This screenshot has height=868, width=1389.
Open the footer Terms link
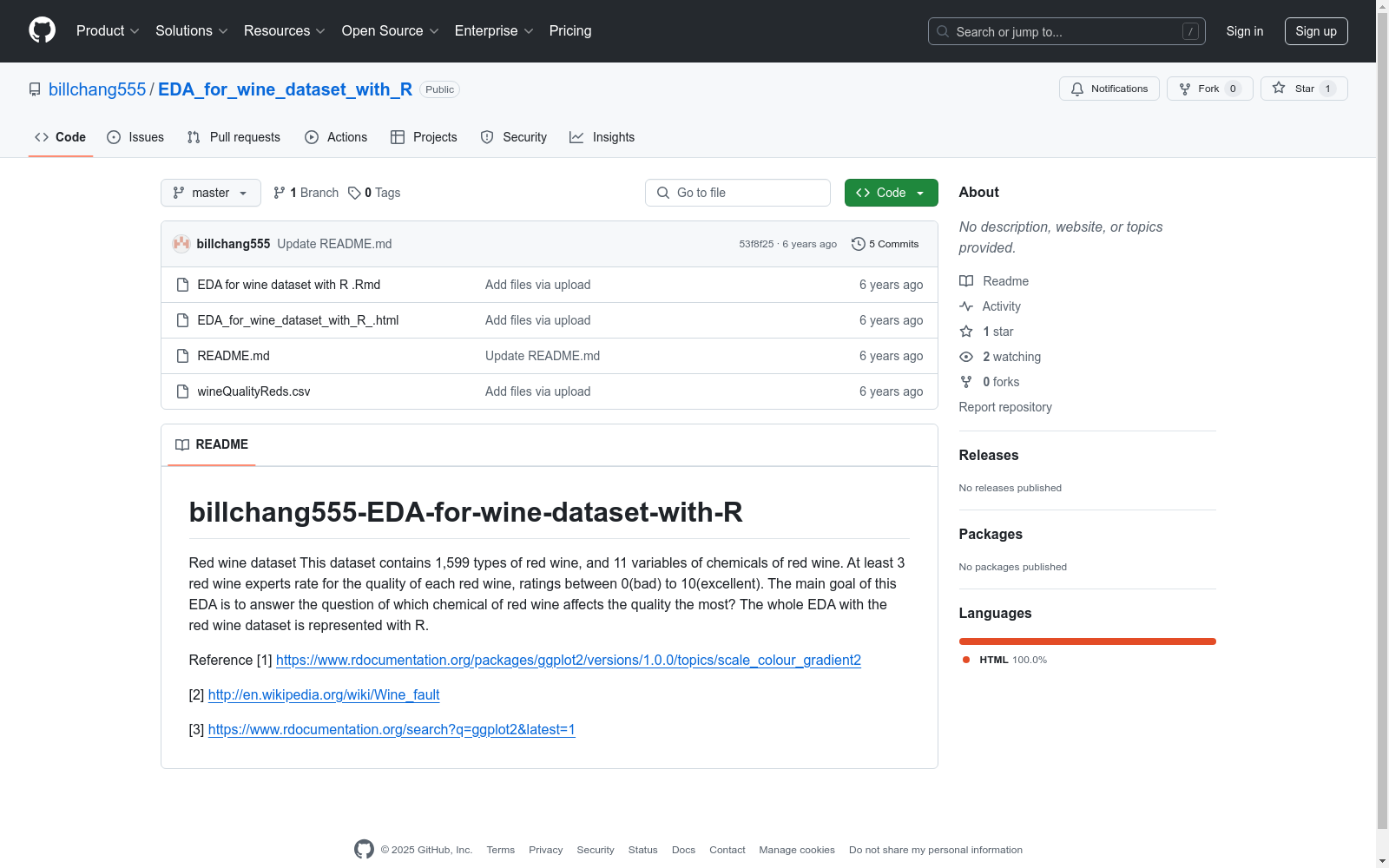click(x=501, y=850)
